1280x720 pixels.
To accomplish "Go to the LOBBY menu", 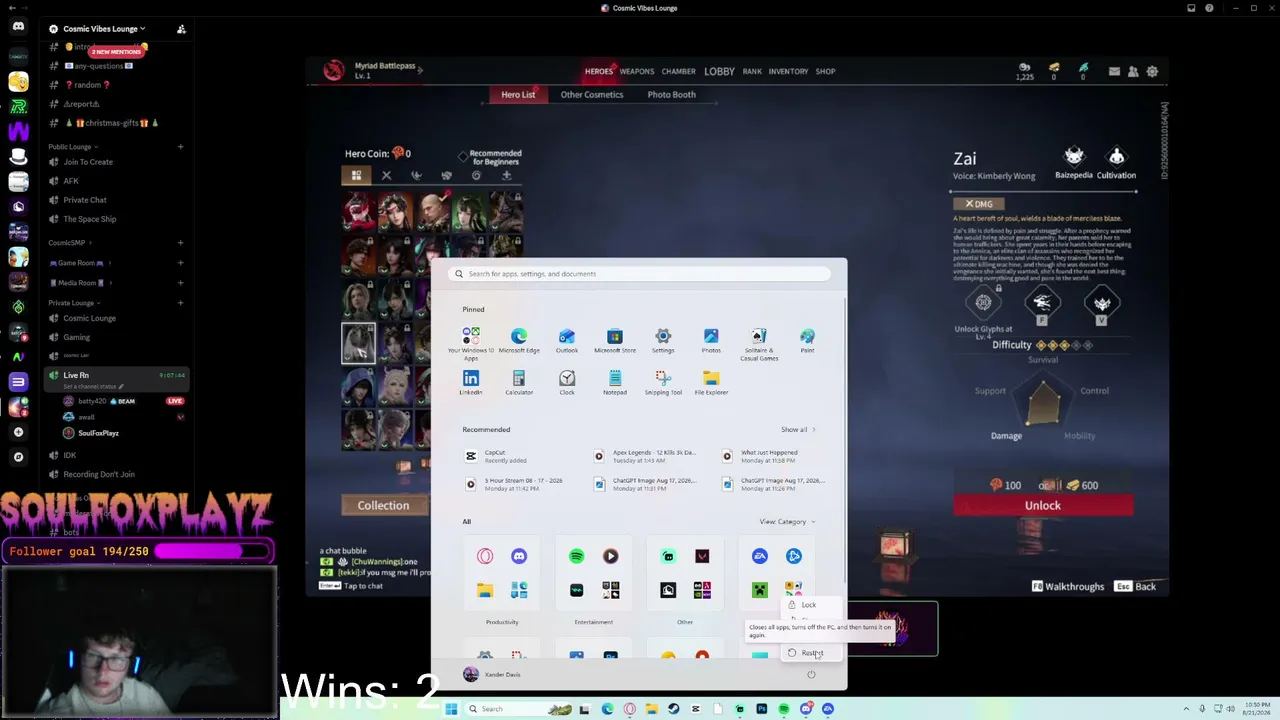I will pos(719,72).
